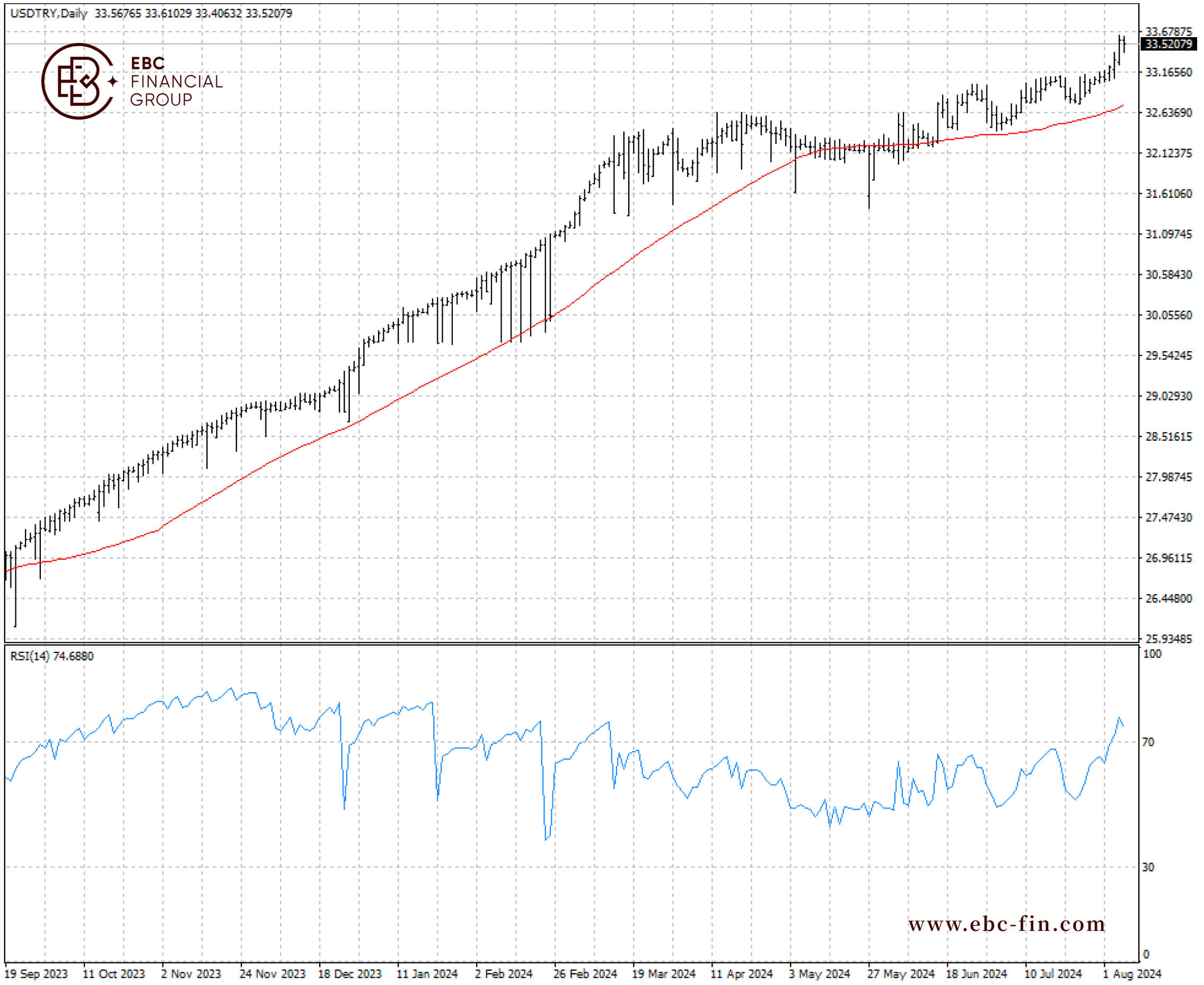Click the RSI(14) 74.6880 indicator label

click(x=51, y=656)
